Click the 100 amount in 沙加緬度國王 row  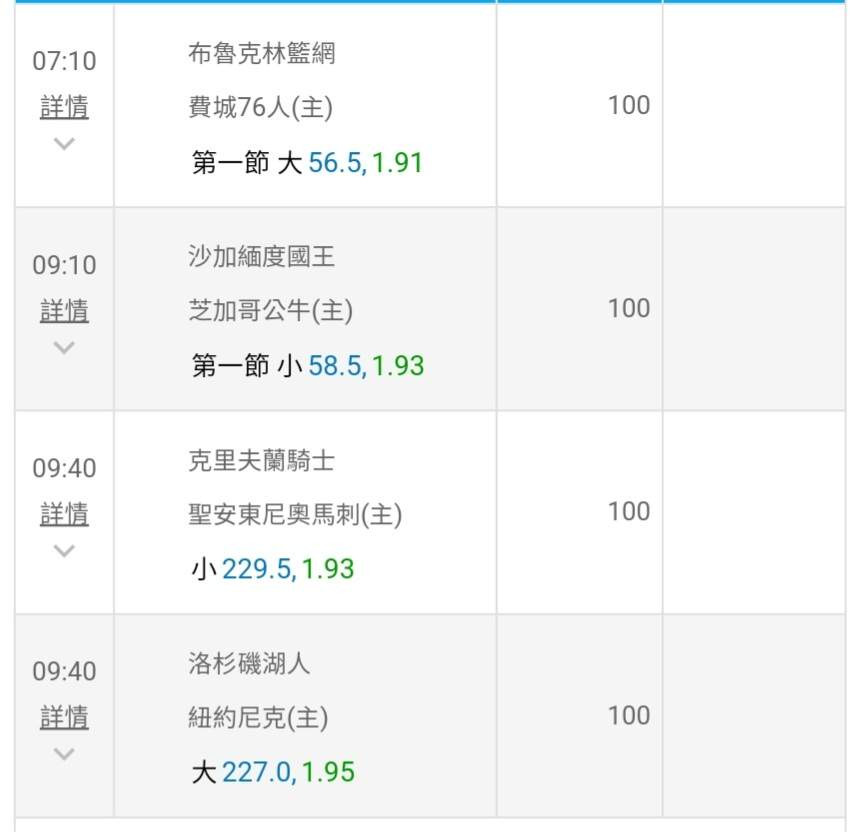click(629, 308)
